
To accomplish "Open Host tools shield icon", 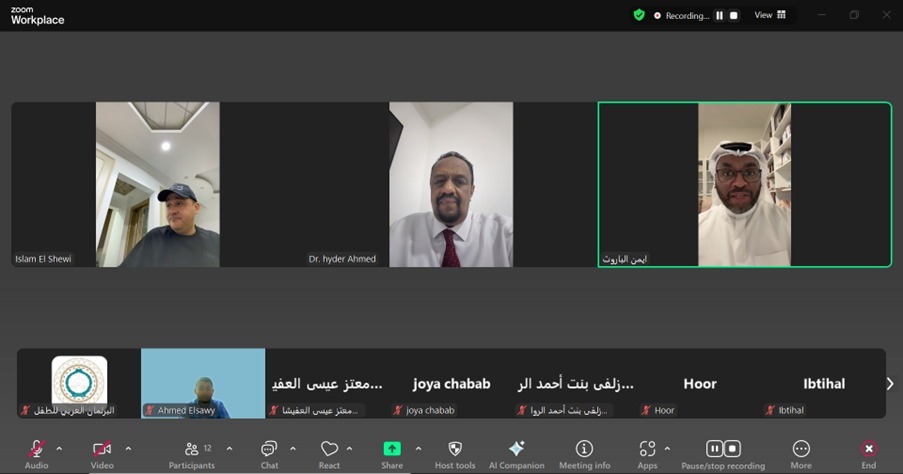I will click(x=455, y=451).
